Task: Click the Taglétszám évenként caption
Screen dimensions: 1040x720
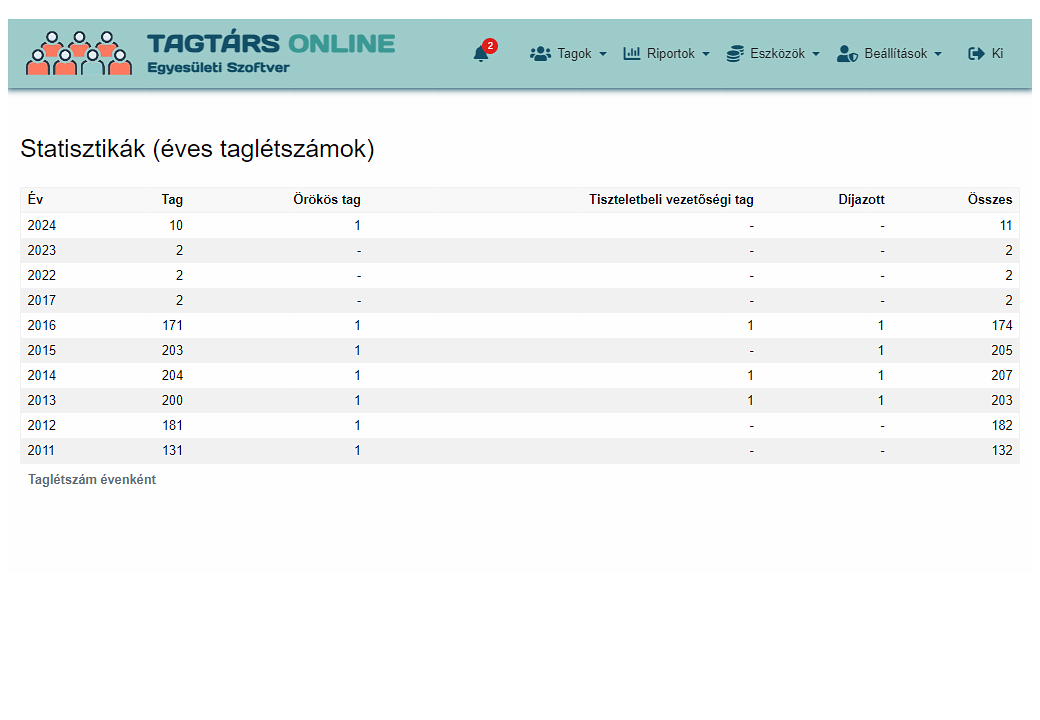Action: point(92,479)
